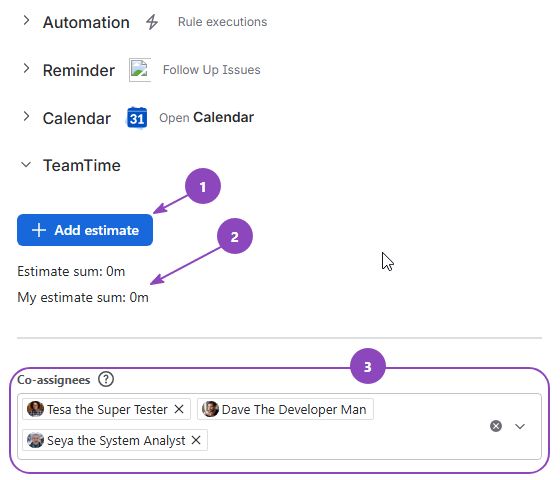Screen dimensions: 560x480
Task: Clear all co-assignees with circled X icon
Action: click(x=496, y=426)
